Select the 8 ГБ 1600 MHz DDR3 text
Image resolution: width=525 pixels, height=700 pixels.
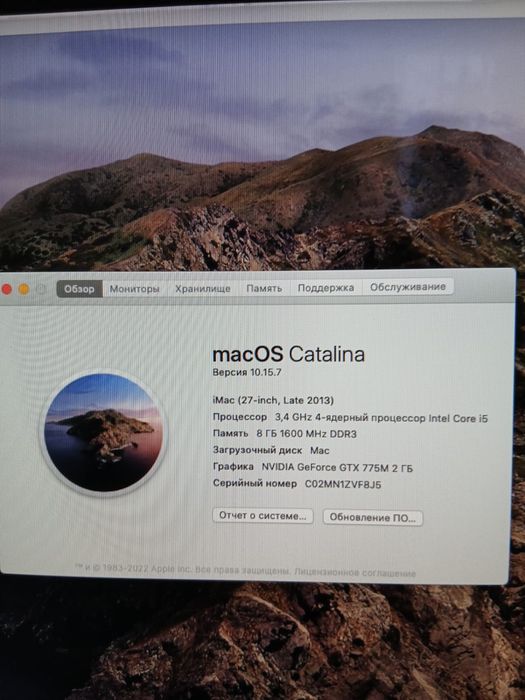coord(307,433)
